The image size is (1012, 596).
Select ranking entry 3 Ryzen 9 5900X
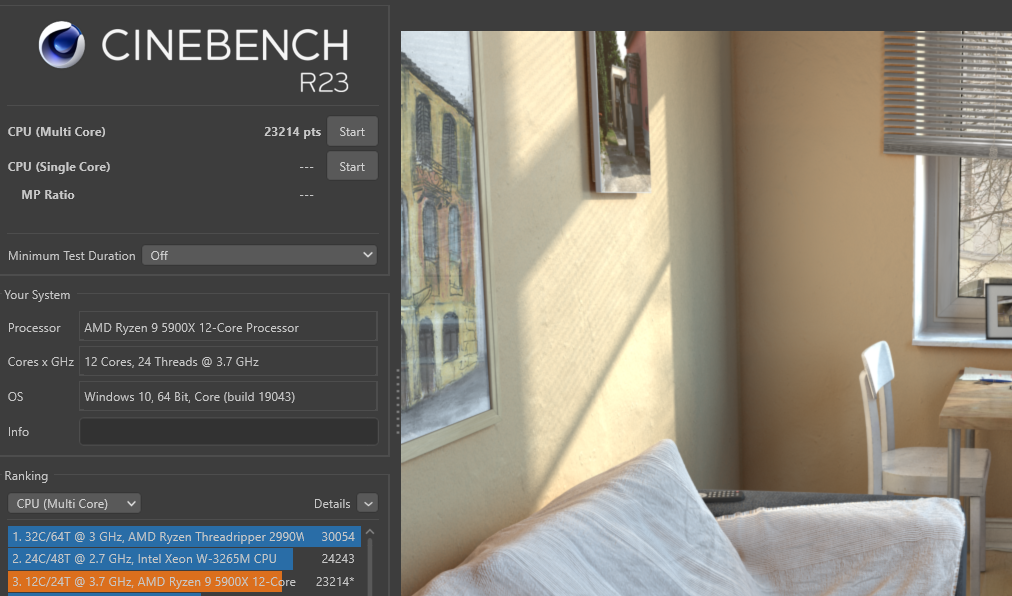[x=184, y=581]
